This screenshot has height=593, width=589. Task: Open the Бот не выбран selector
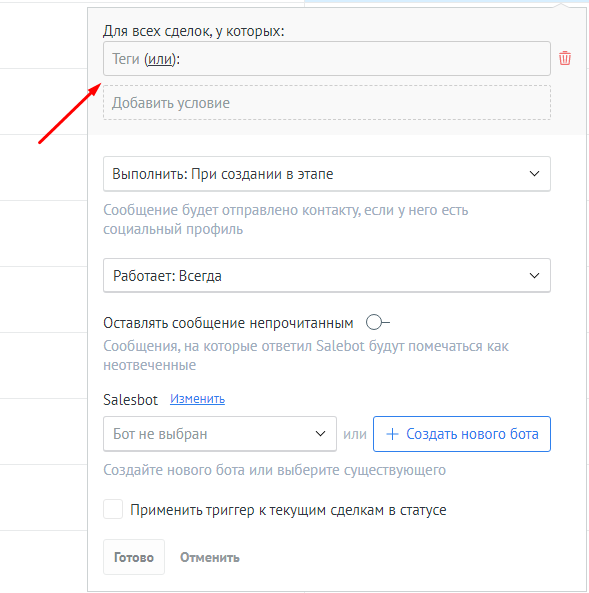[220, 434]
